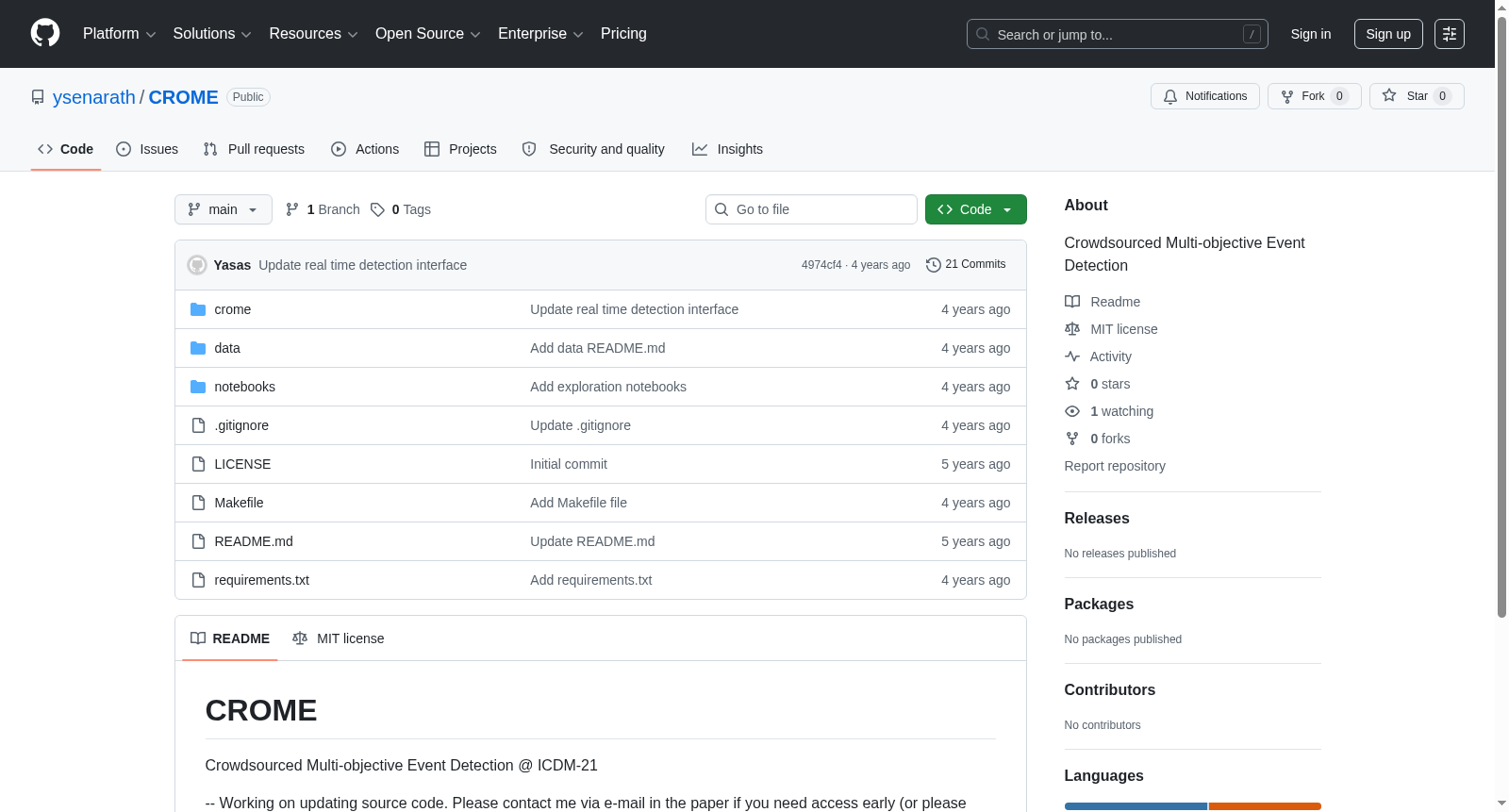Click the page vertical scrollbar
Screen dimensions: 1509x812
pyautogui.click(x=1501, y=316)
